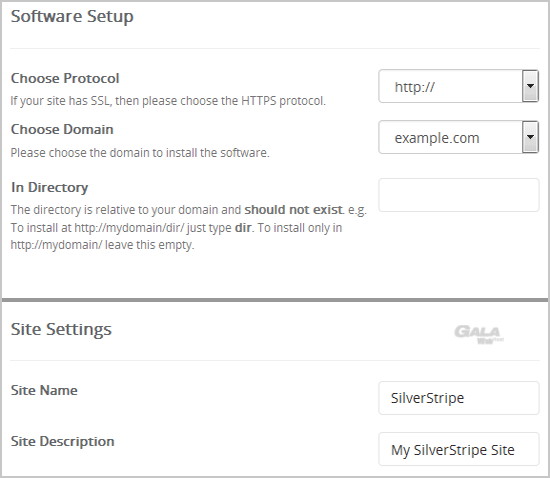Image resolution: width=550 pixels, height=478 pixels.
Task: Click the SSL HTTPS protocol hint text
Action: (168, 101)
